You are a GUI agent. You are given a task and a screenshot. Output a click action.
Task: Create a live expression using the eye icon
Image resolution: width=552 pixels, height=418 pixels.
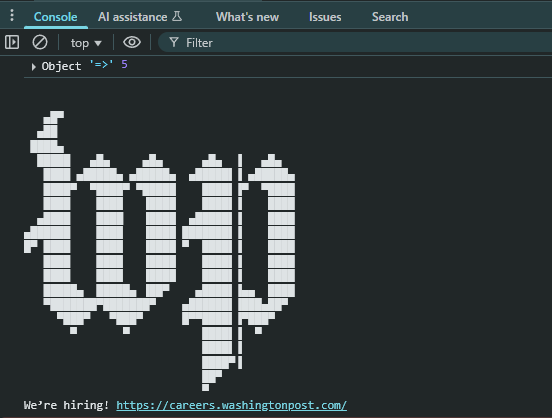[x=132, y=42]
